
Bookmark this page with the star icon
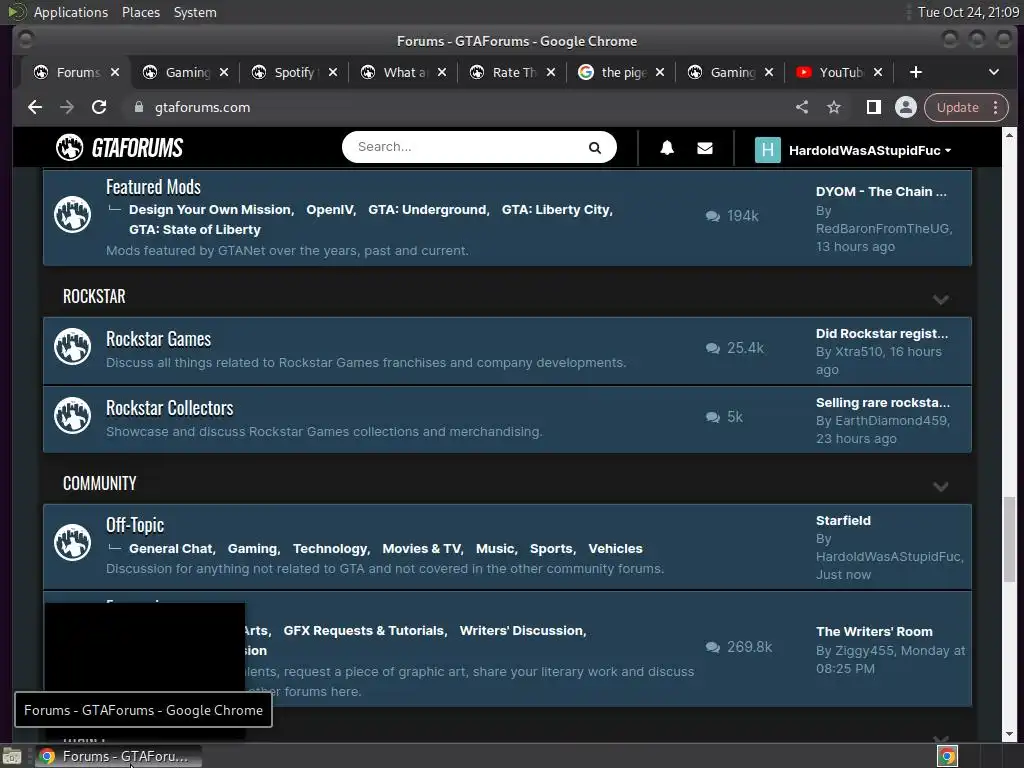pyautogui.click(x=834, y=107)
